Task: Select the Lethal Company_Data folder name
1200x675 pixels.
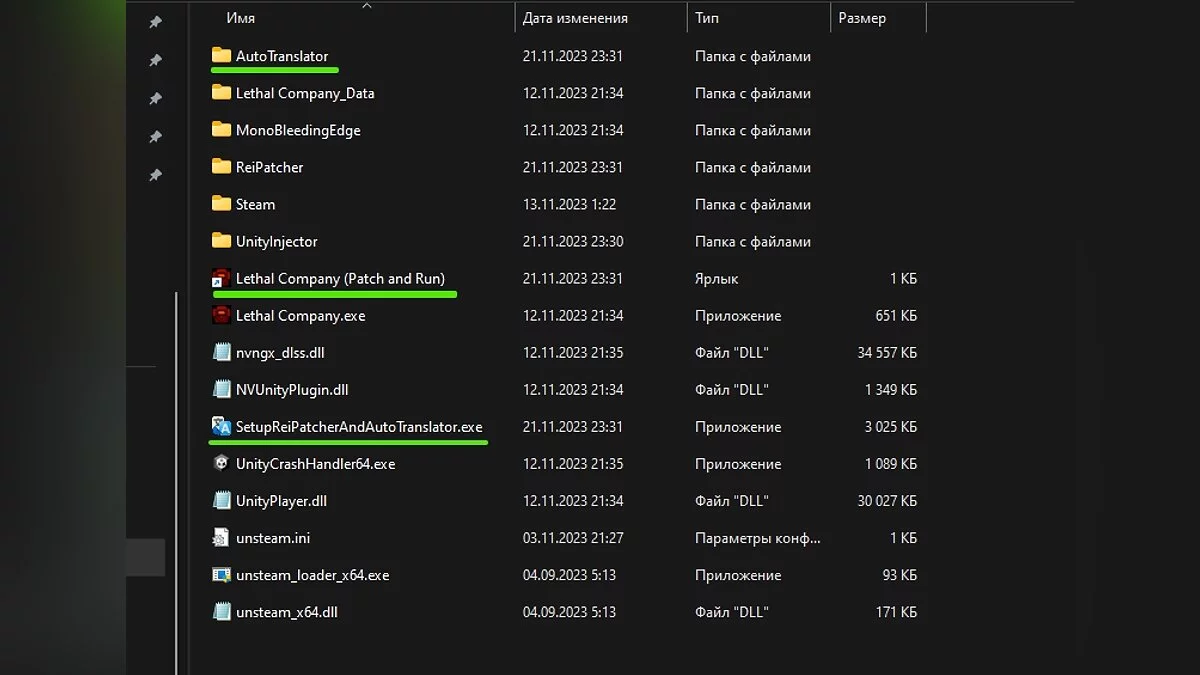Action: point(305,93)
